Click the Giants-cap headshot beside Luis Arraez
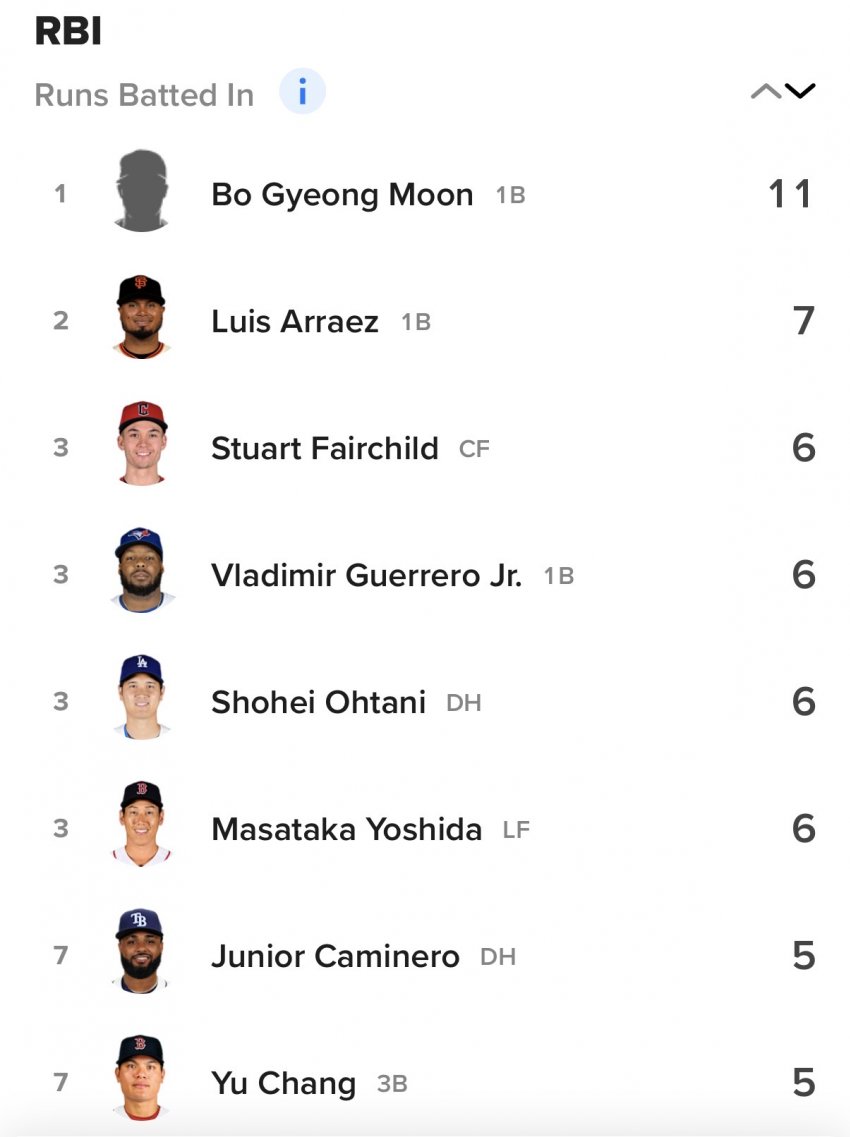 141,318
